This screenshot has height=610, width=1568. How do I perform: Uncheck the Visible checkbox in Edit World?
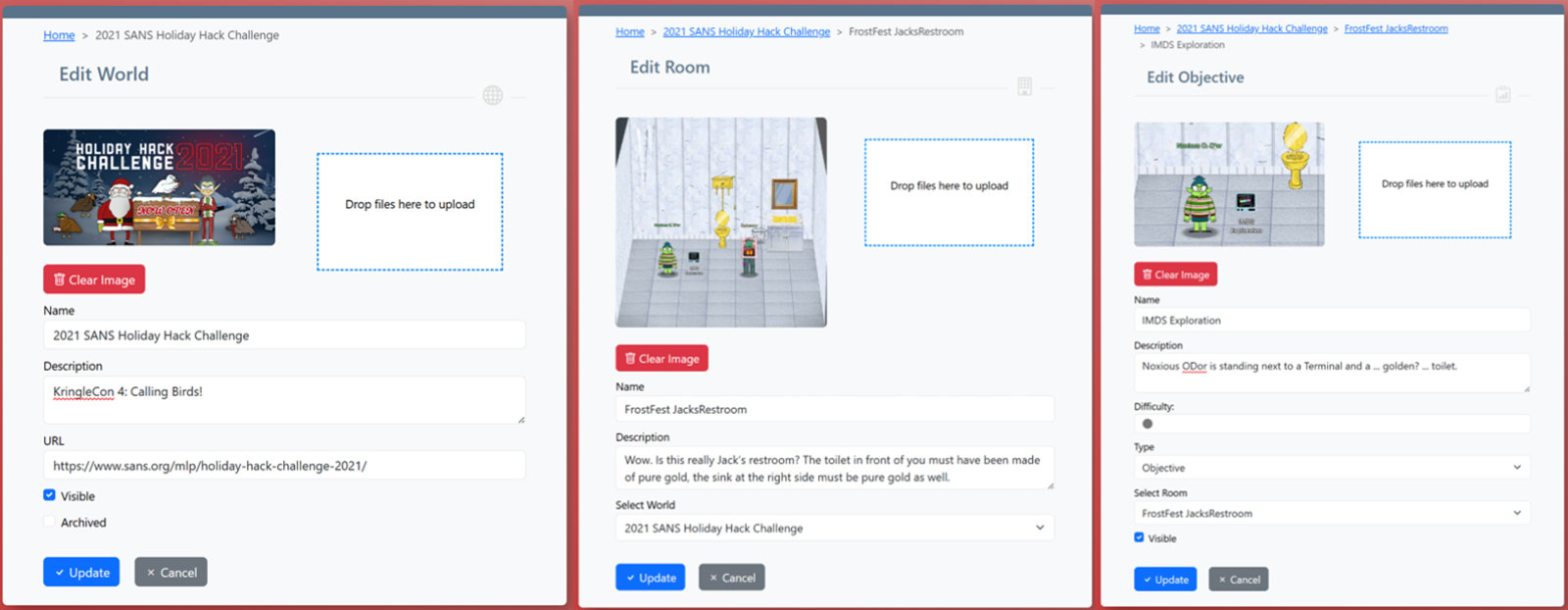(50, 495)
